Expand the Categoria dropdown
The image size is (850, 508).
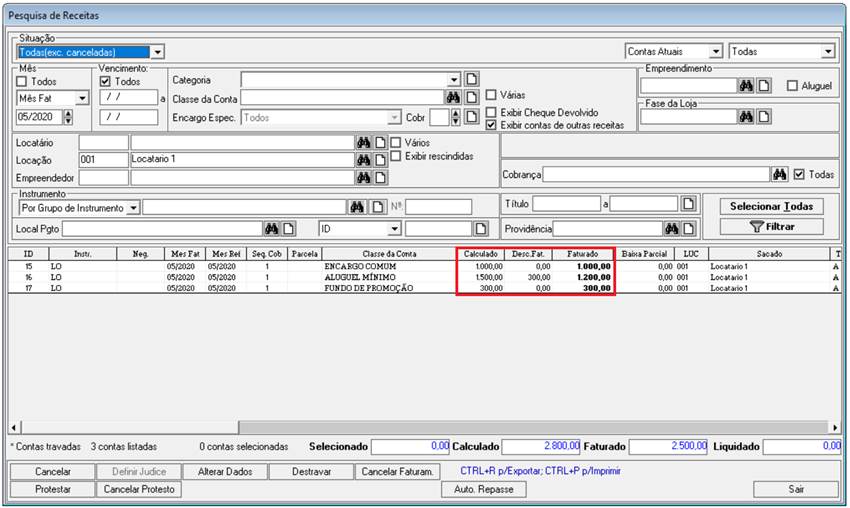click(x=454, y=79)
